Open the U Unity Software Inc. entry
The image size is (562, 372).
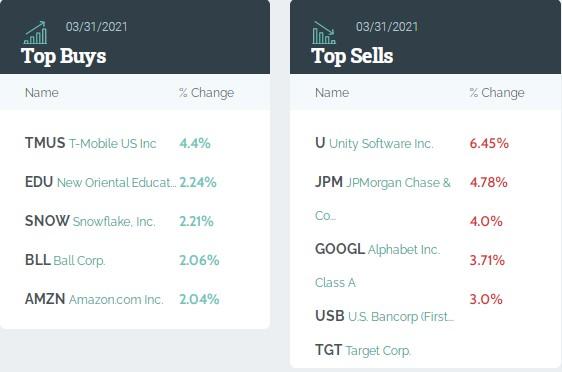375,143
